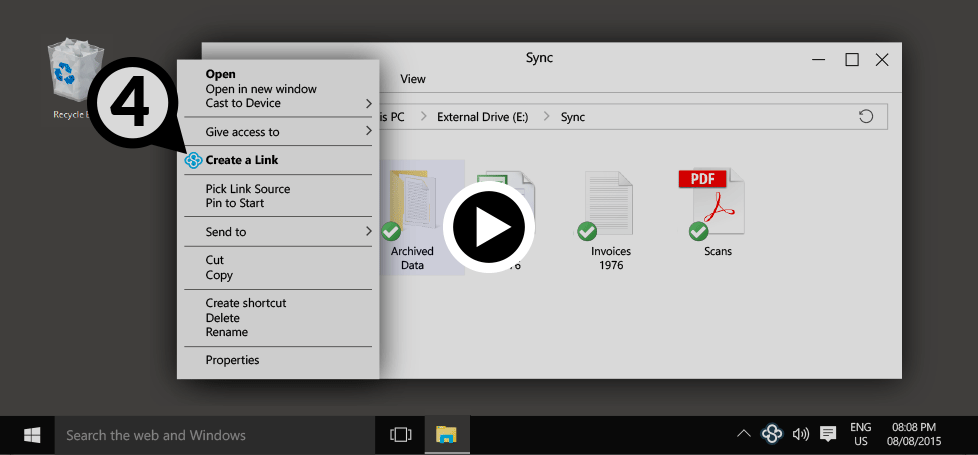Open File Explorer from the taskbar
The height and width of the screenshot is (455, 978).
446,435
